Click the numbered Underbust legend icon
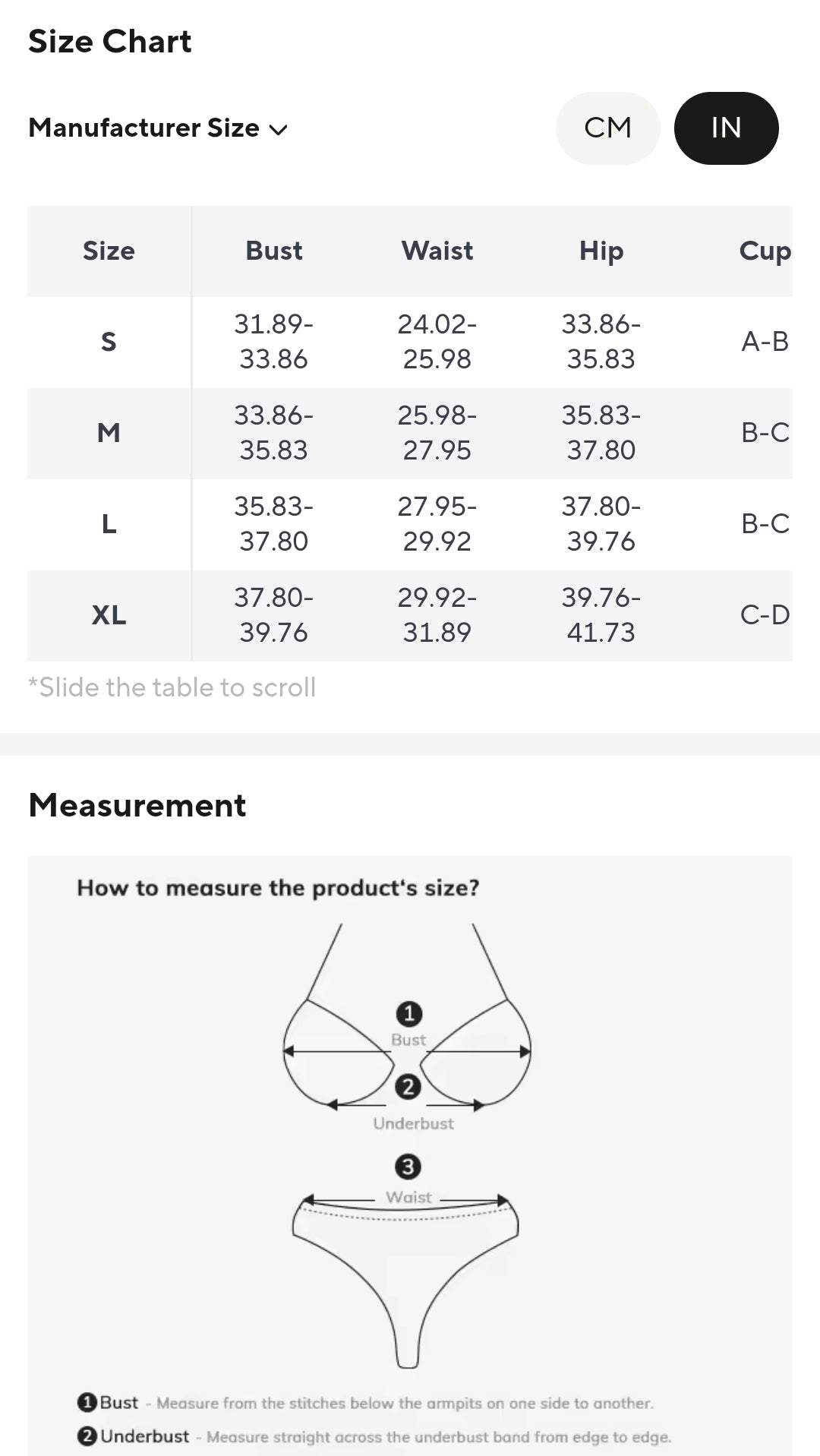Screen dimensions: 820x1456 (87, 1436)
